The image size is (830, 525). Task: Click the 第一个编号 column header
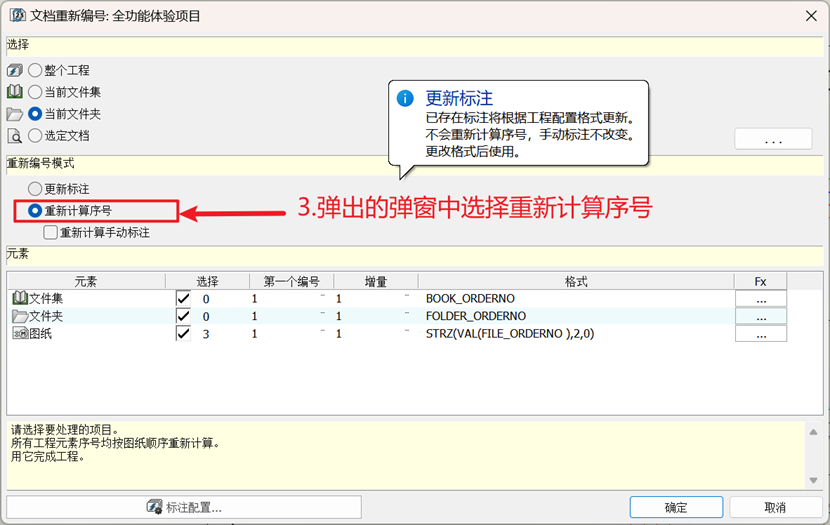[x=292, y=281]
